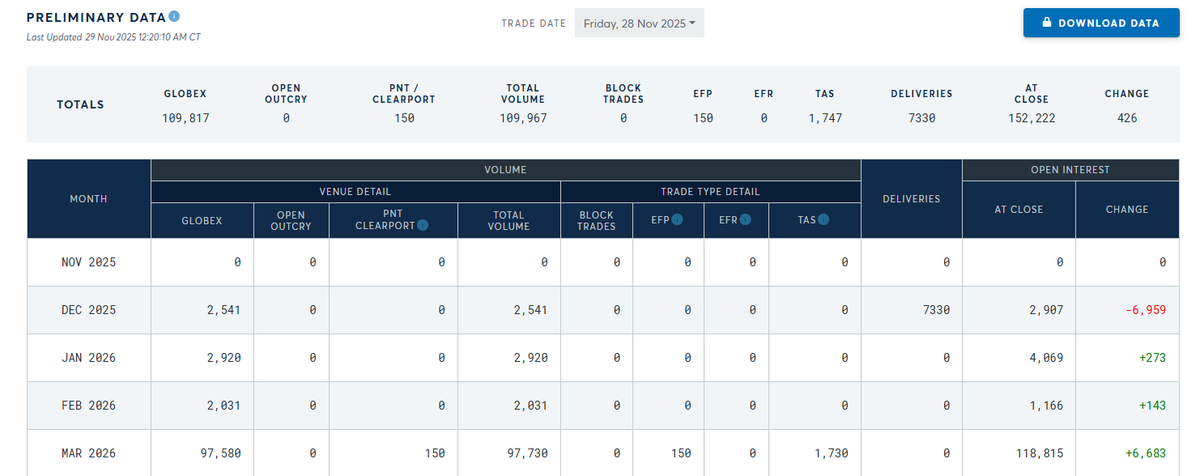Click the info icon next to EFP column header
The height and width of the screenshot is (476, 1200).
[x=678, y=220]
